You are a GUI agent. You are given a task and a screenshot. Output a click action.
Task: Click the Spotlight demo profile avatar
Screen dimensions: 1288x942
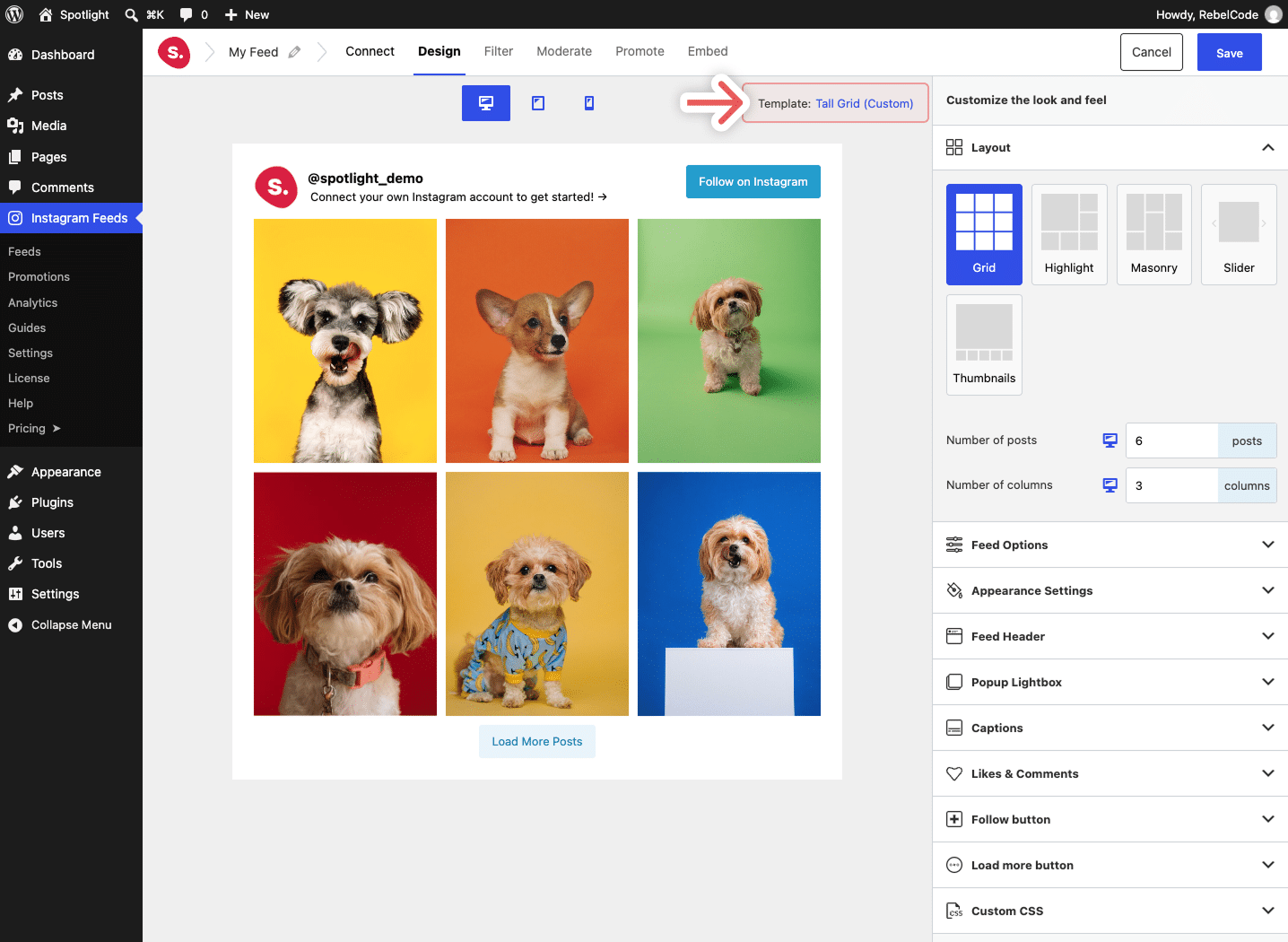coord(276,187)
